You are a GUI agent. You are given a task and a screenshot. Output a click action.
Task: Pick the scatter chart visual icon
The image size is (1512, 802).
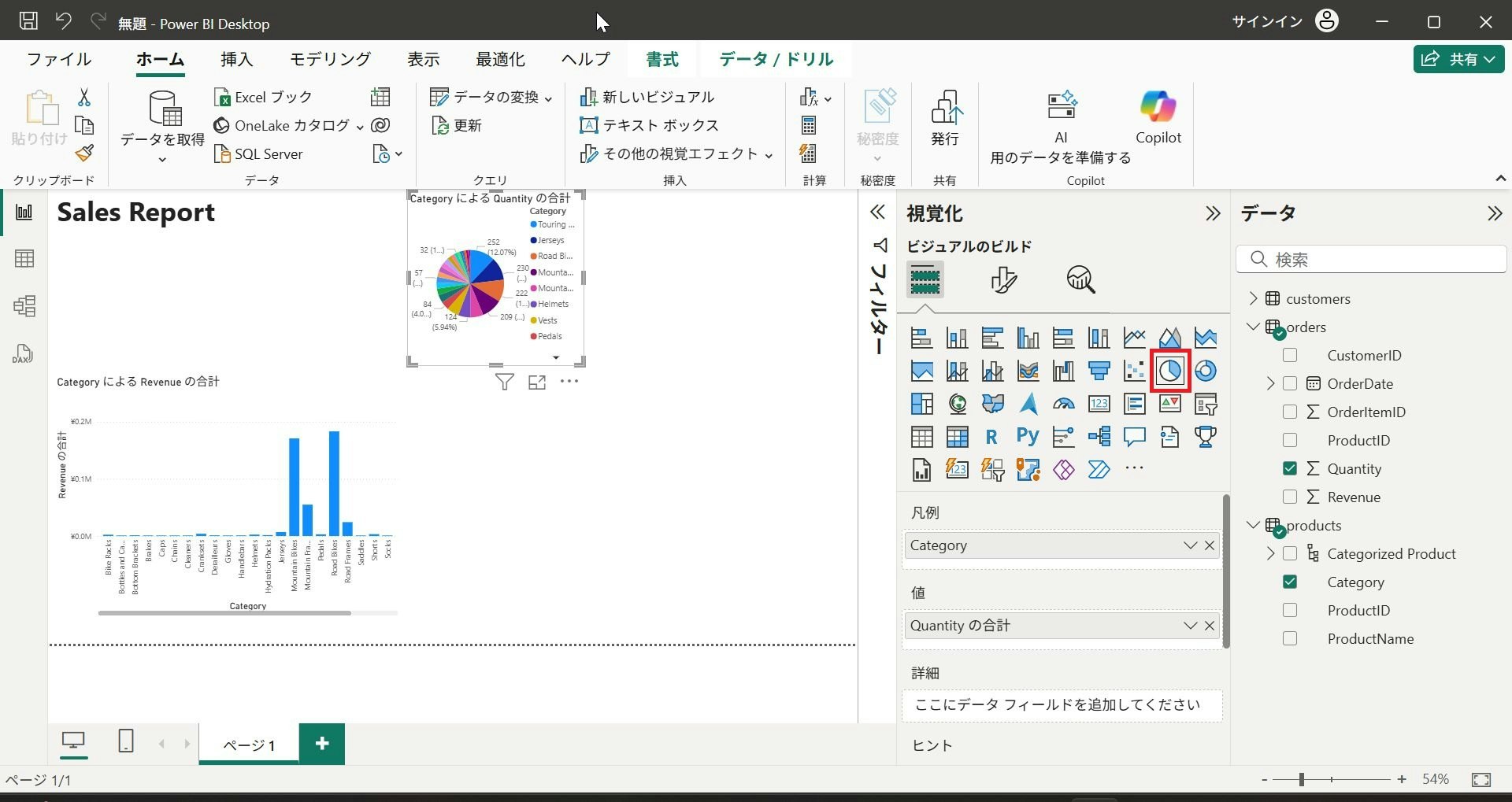click(x=1135, y=371)
